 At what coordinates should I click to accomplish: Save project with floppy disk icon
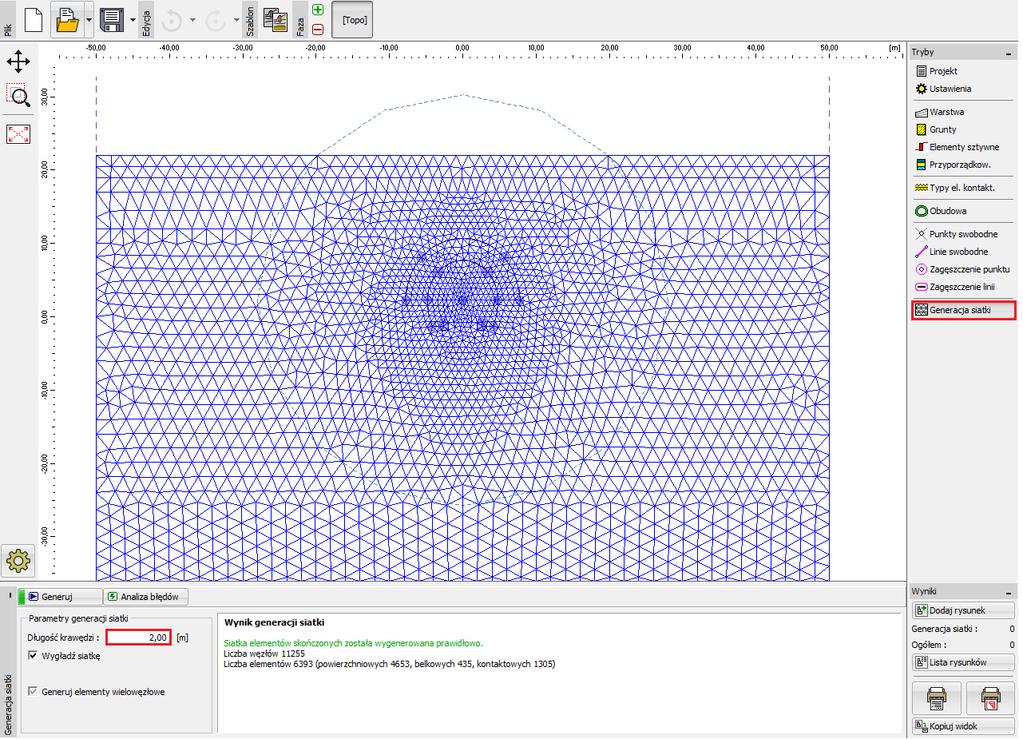point(112,20)
